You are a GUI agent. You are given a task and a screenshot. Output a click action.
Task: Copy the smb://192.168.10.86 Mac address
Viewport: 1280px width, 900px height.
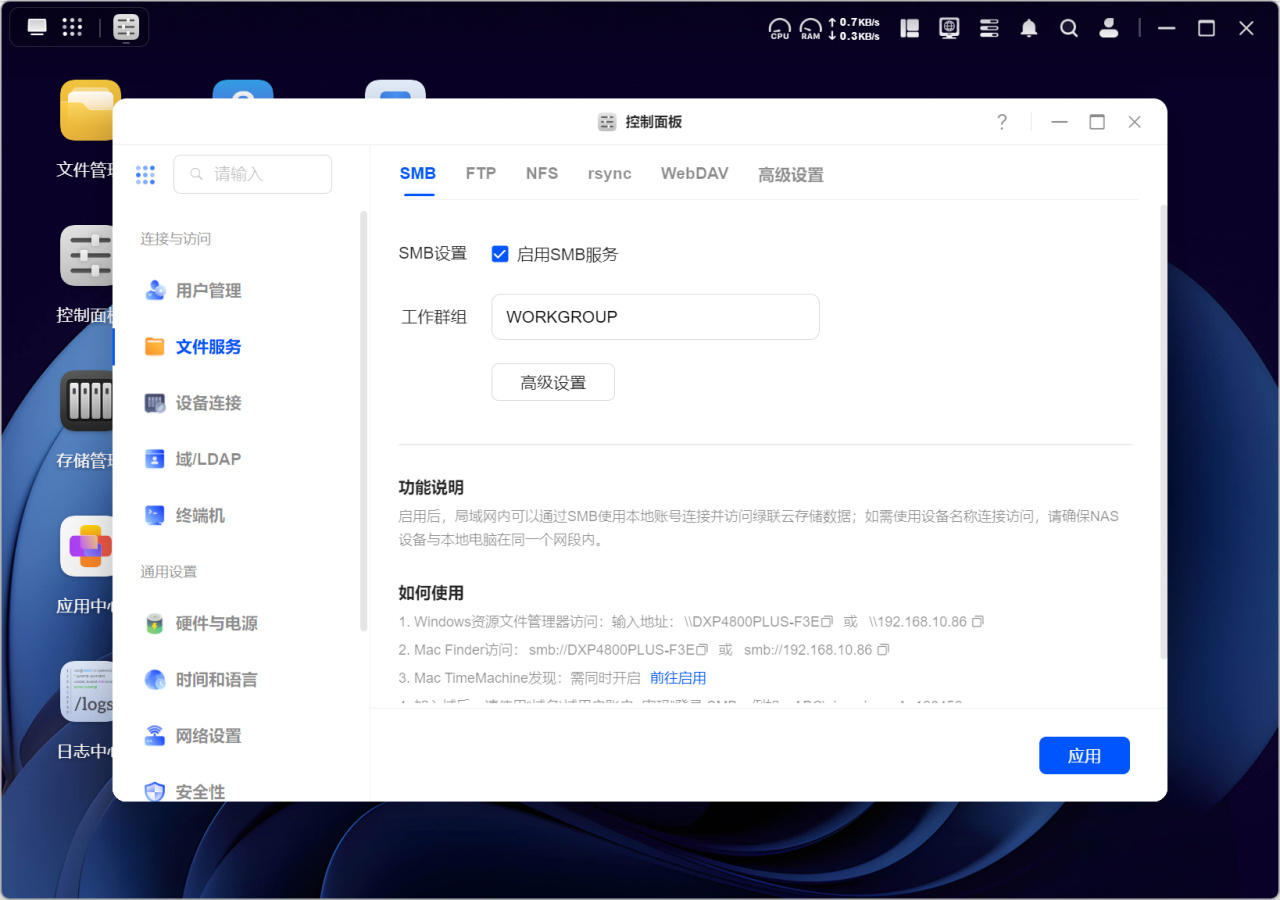coord(883,650)
